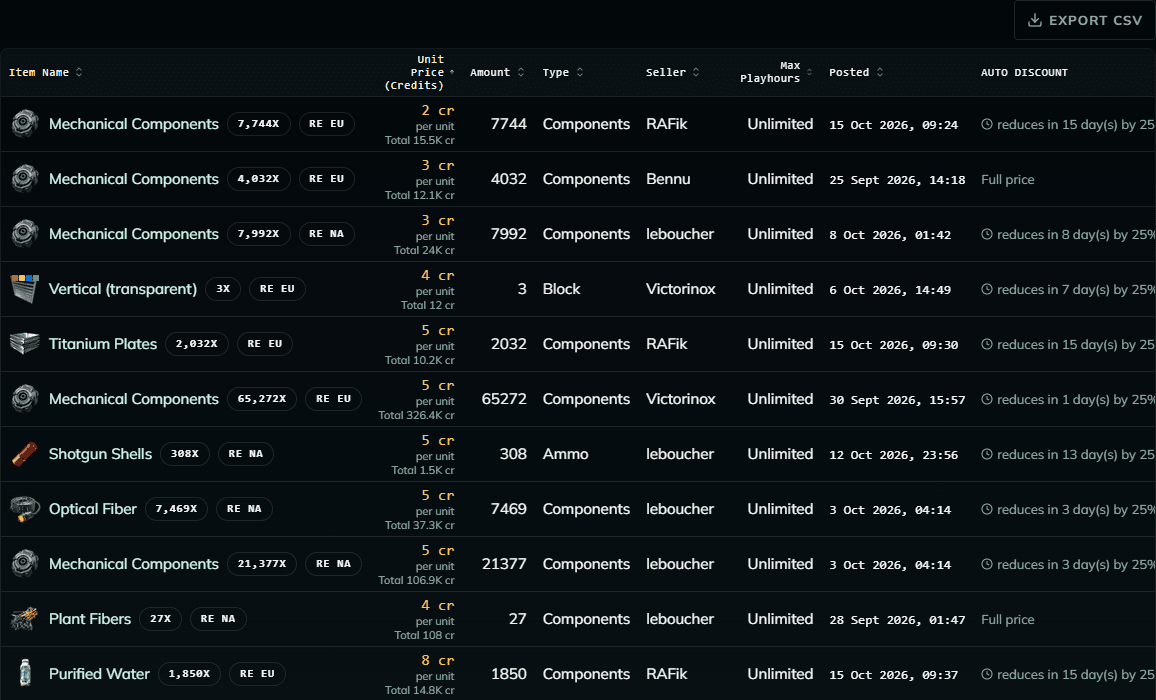Click 'Total 326.4K cr' text
Image resolution: width=1156 pixels, height=700 pixels.
(416, 415)
